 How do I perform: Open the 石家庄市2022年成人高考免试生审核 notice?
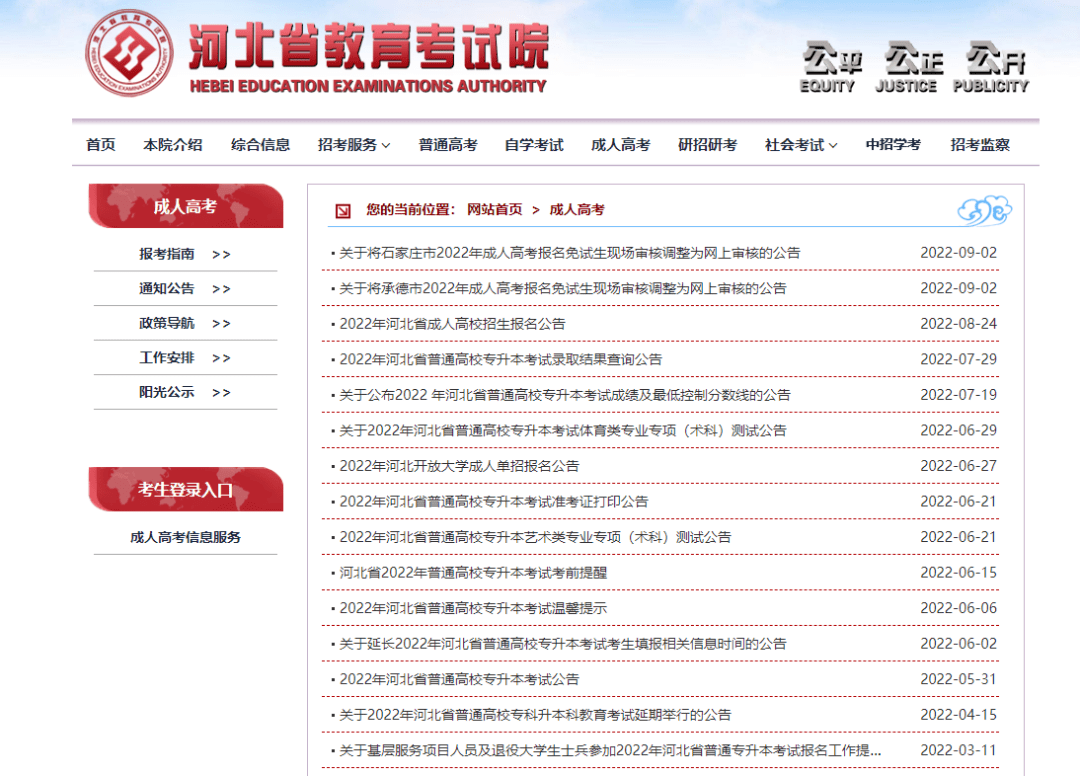(570, 253)
